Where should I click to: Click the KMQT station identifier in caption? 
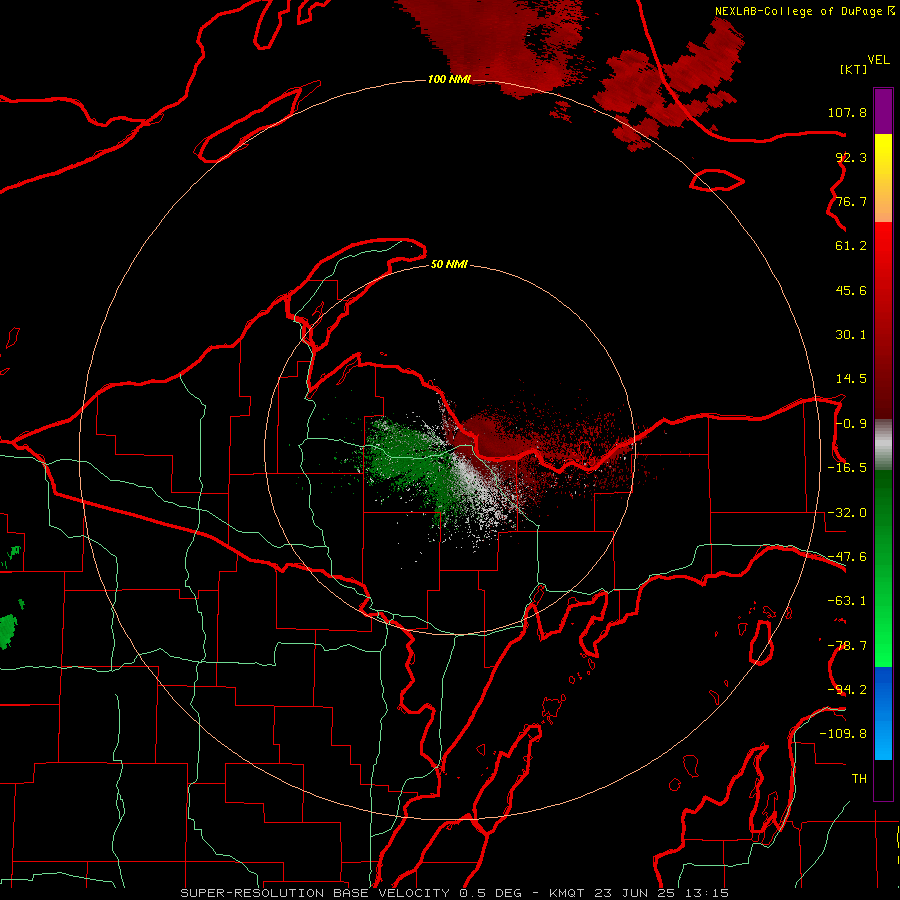568,893
